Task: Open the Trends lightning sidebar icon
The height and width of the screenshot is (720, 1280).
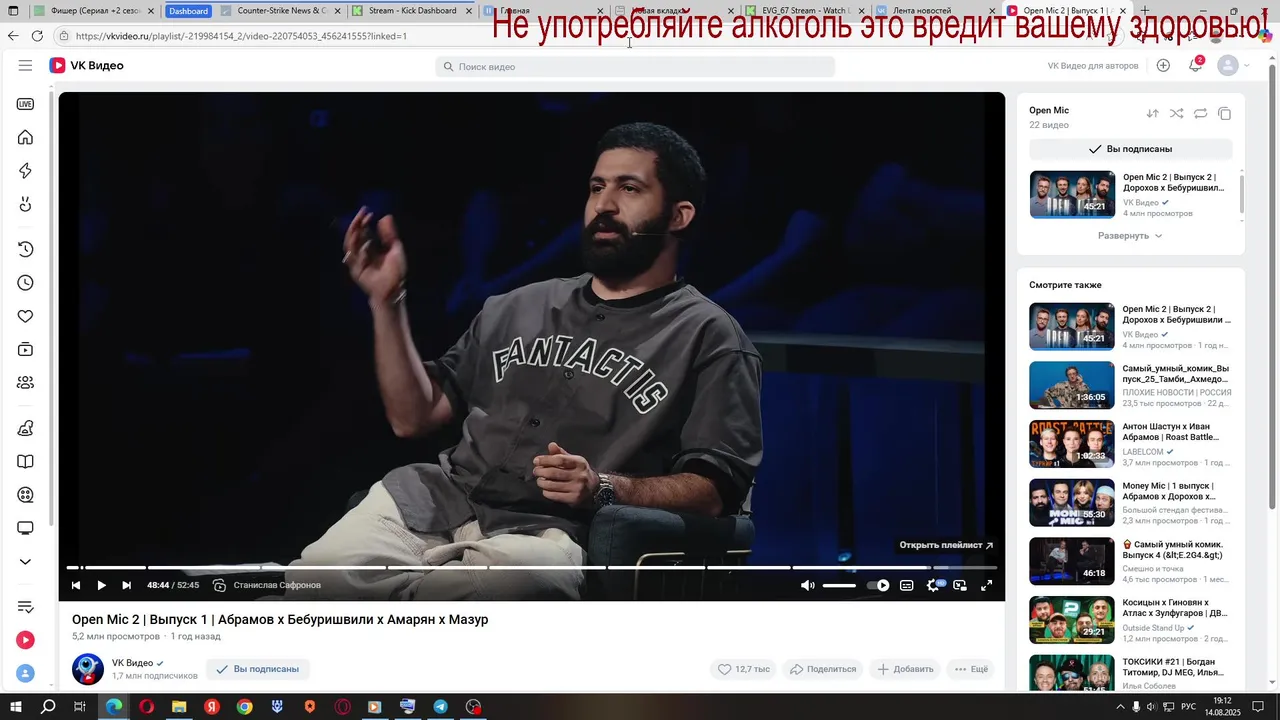Action: 25,171
